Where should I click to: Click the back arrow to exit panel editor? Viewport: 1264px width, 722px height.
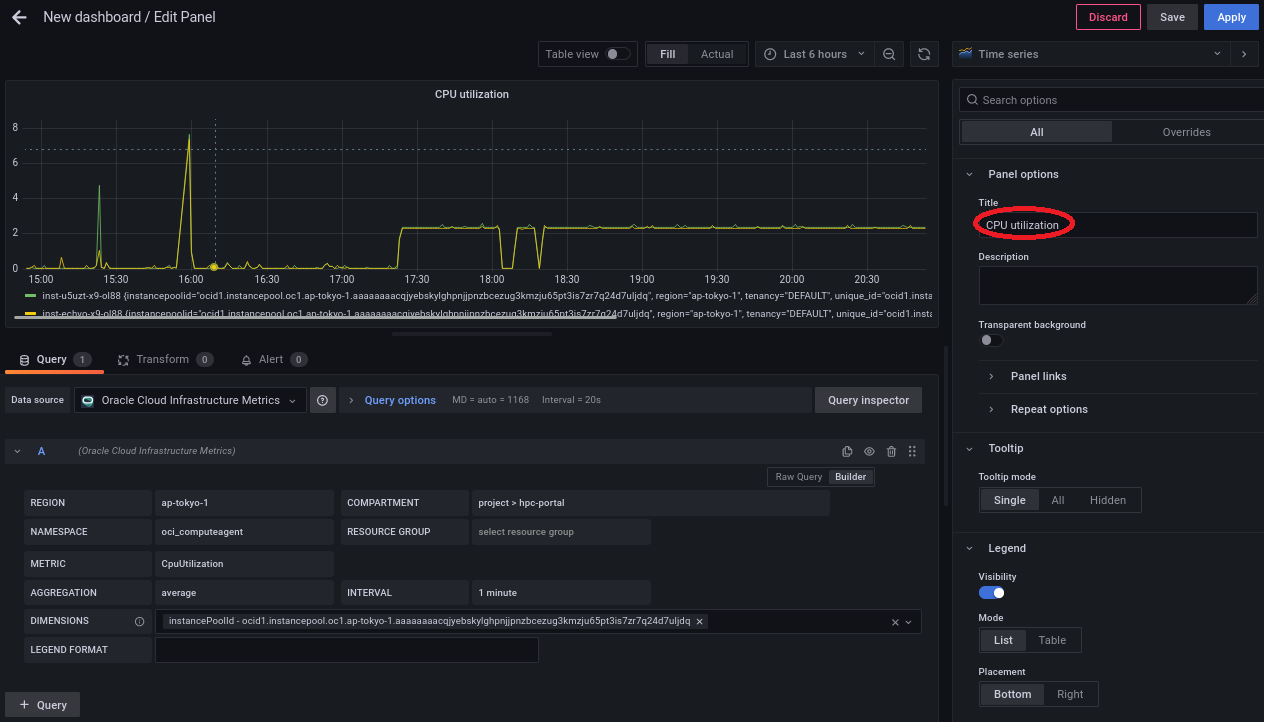19,17
